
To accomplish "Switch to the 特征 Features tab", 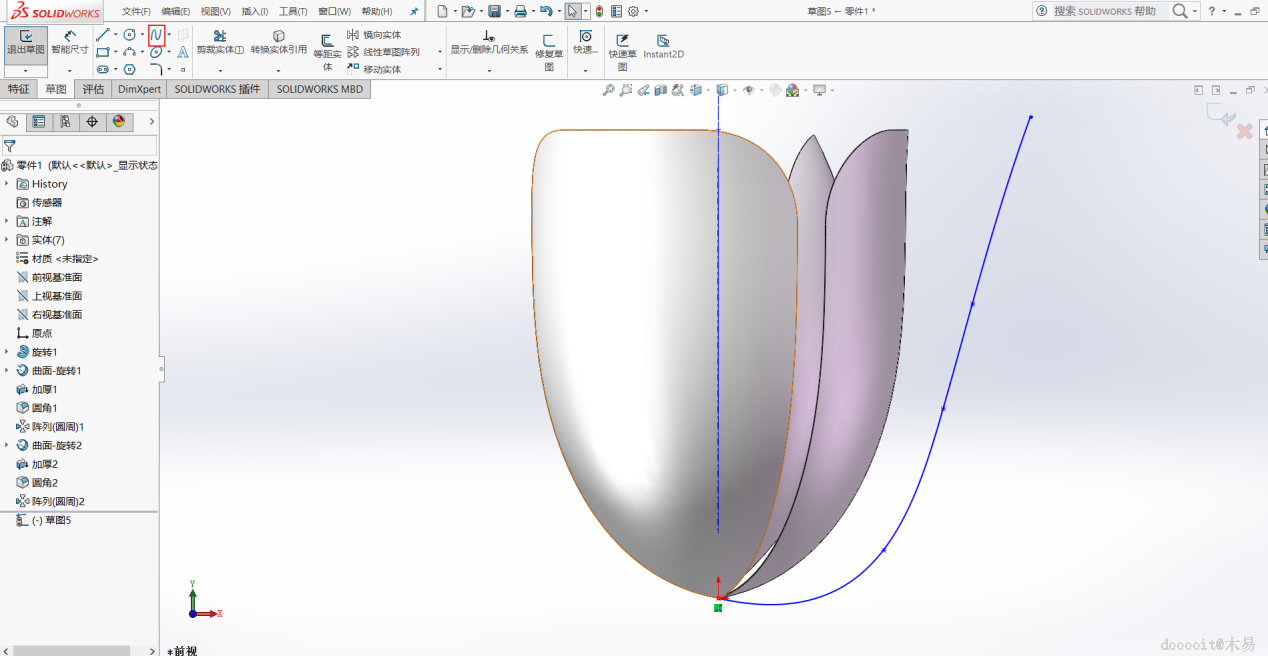I will (19, 89).
